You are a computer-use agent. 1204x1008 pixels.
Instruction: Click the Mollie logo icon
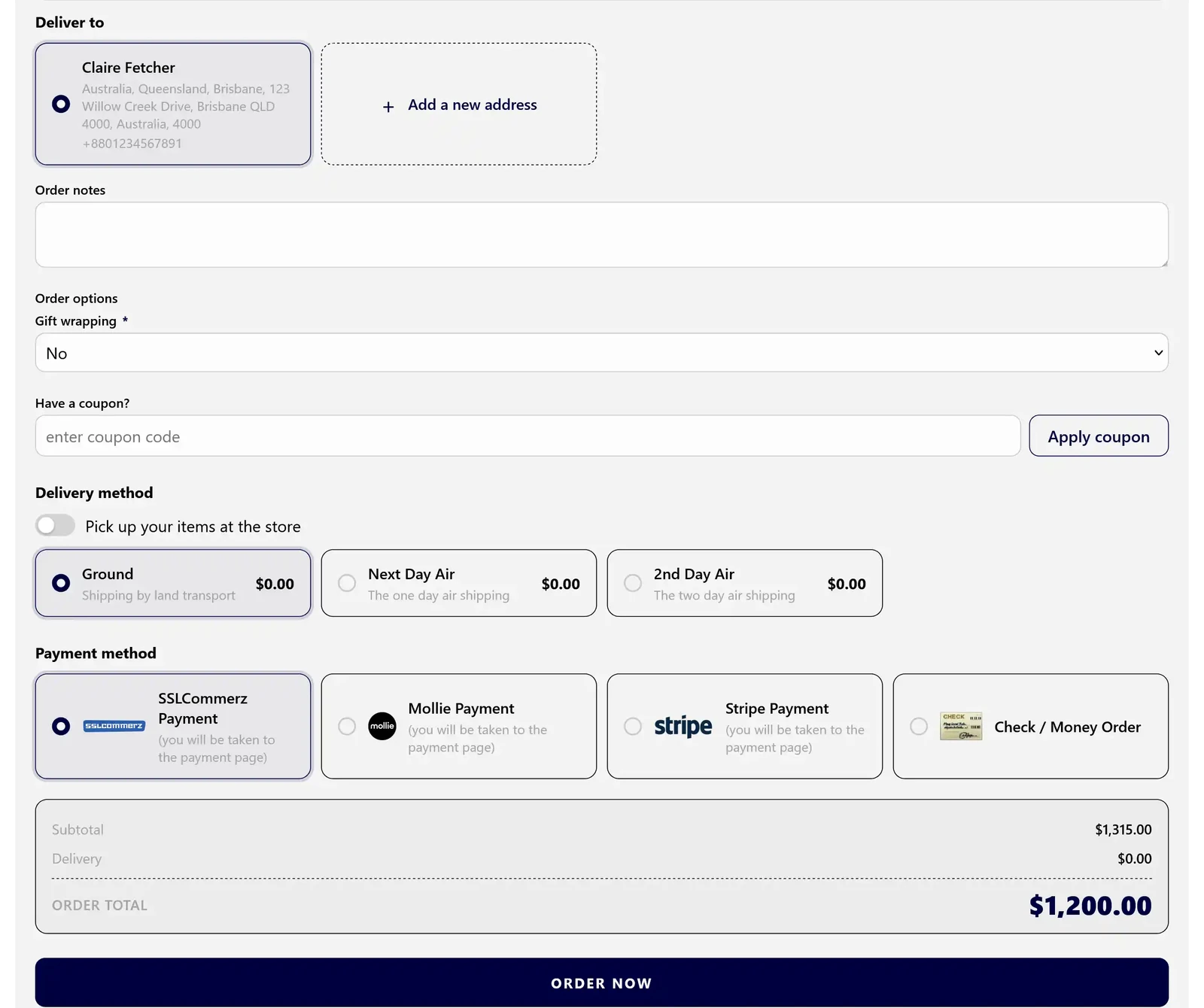382,726
